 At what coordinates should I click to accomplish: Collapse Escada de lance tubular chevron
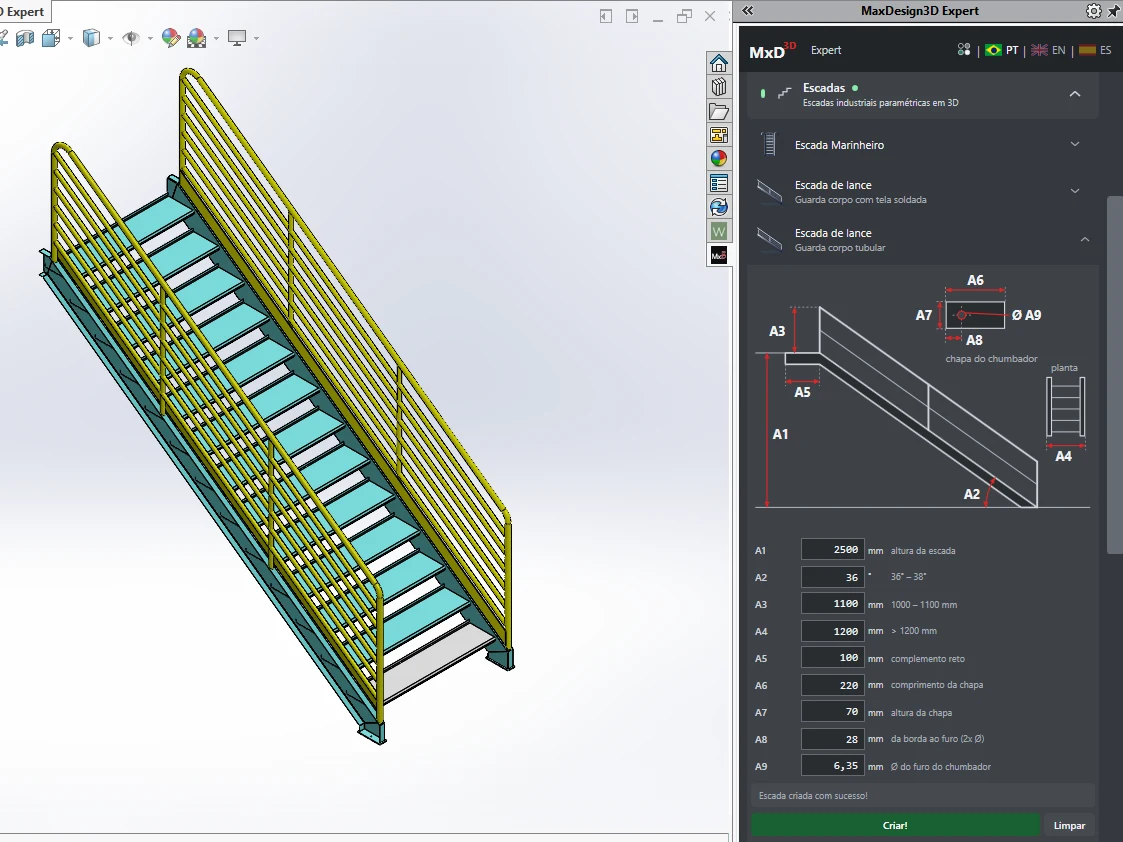pos(1084,239)
